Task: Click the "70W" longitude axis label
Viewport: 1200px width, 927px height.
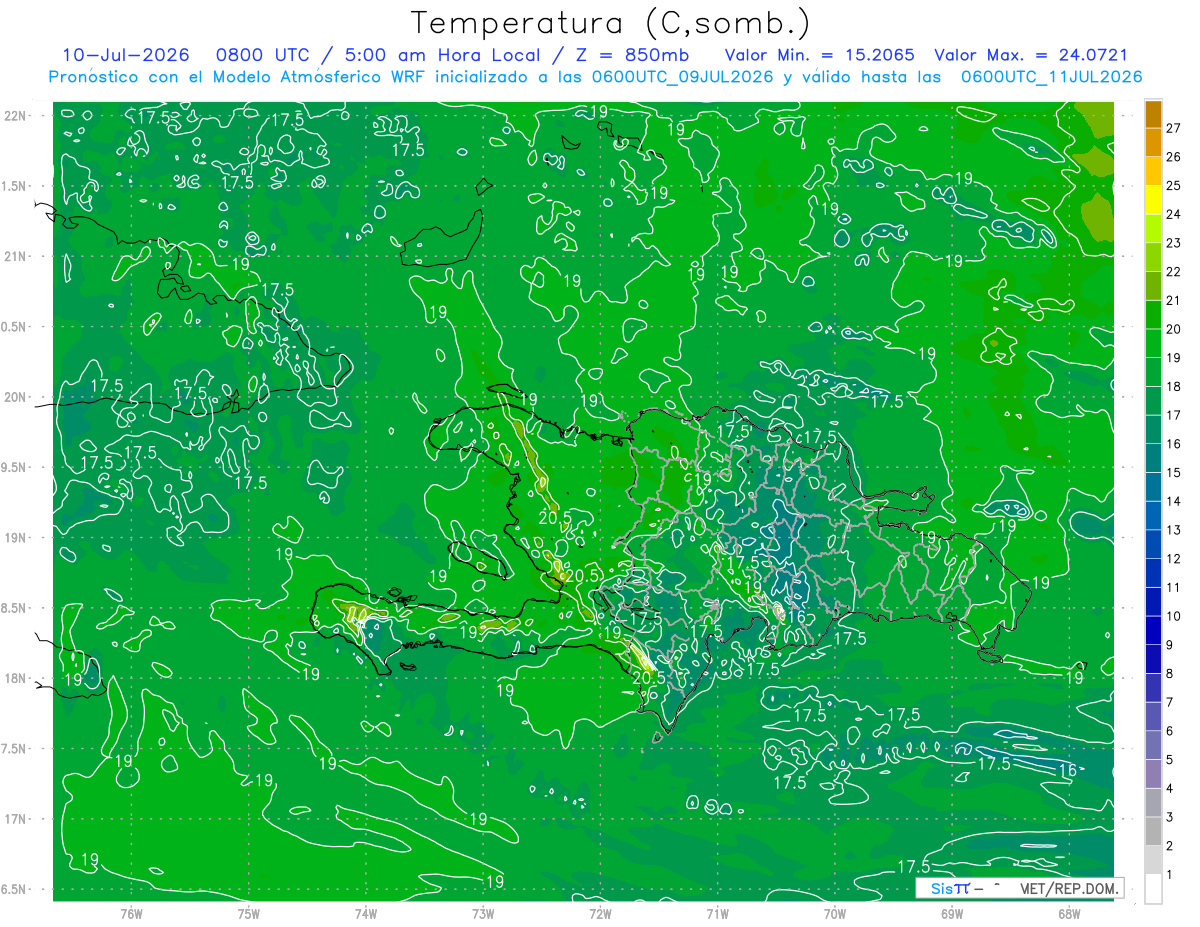Action: tap(834, 913)
